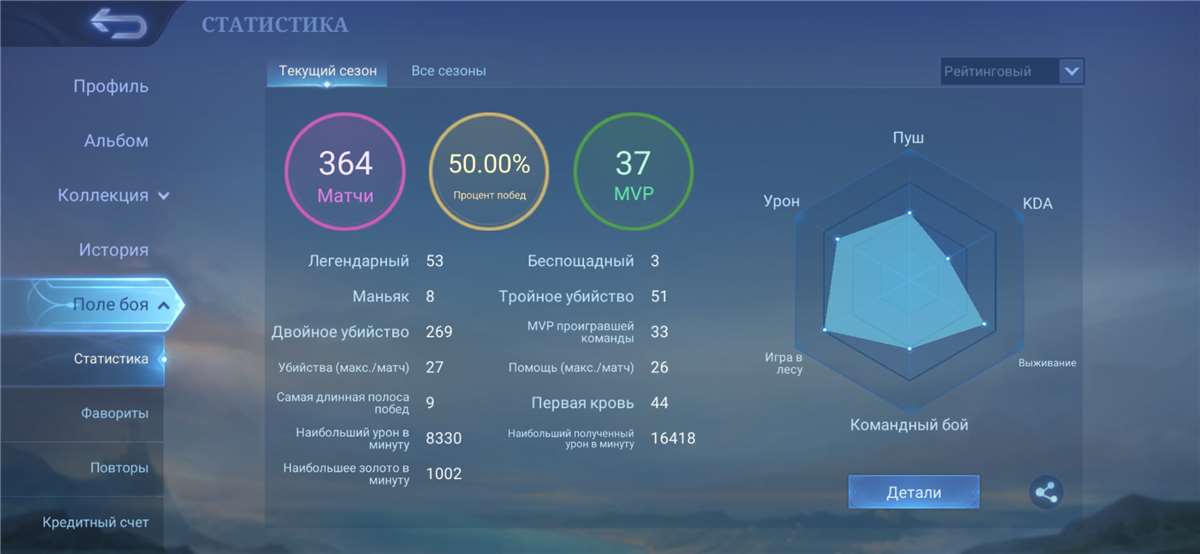Image resolution: width=1200 pixels, height=554 pixels.
Task: Click the Урон radar chart label
Action: (782, 201)
